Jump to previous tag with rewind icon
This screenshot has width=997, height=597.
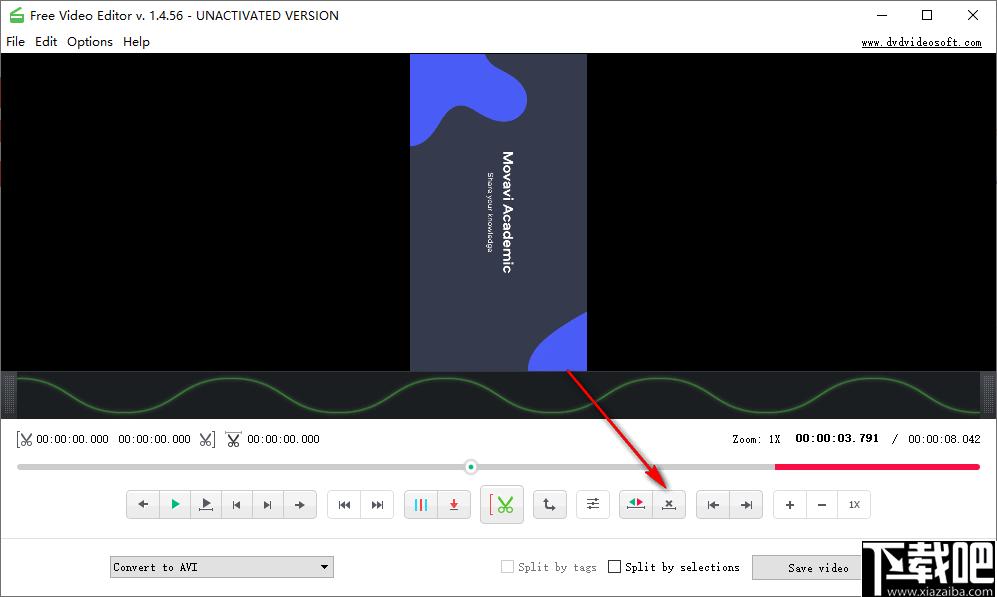click(x=344, y=505)
